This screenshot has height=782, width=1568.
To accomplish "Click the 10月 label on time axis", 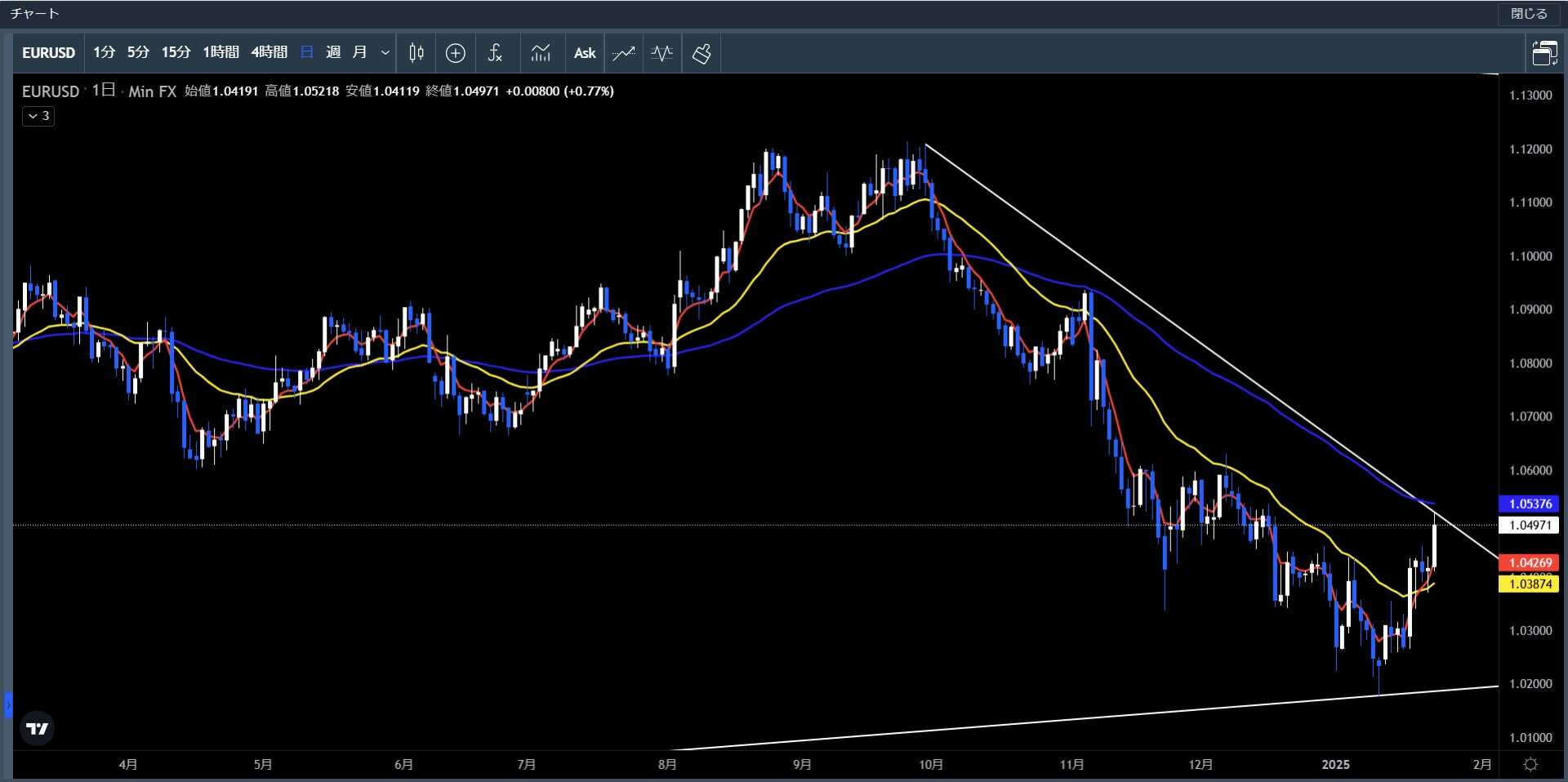I will coord(931,765).
